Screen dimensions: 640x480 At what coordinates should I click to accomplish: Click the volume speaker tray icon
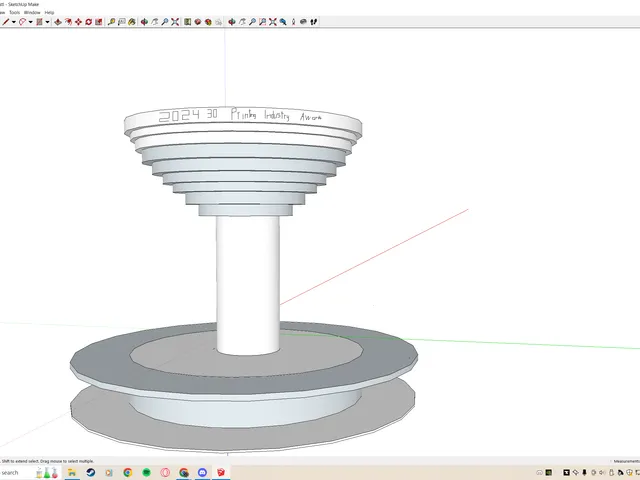tap(602, 473)
